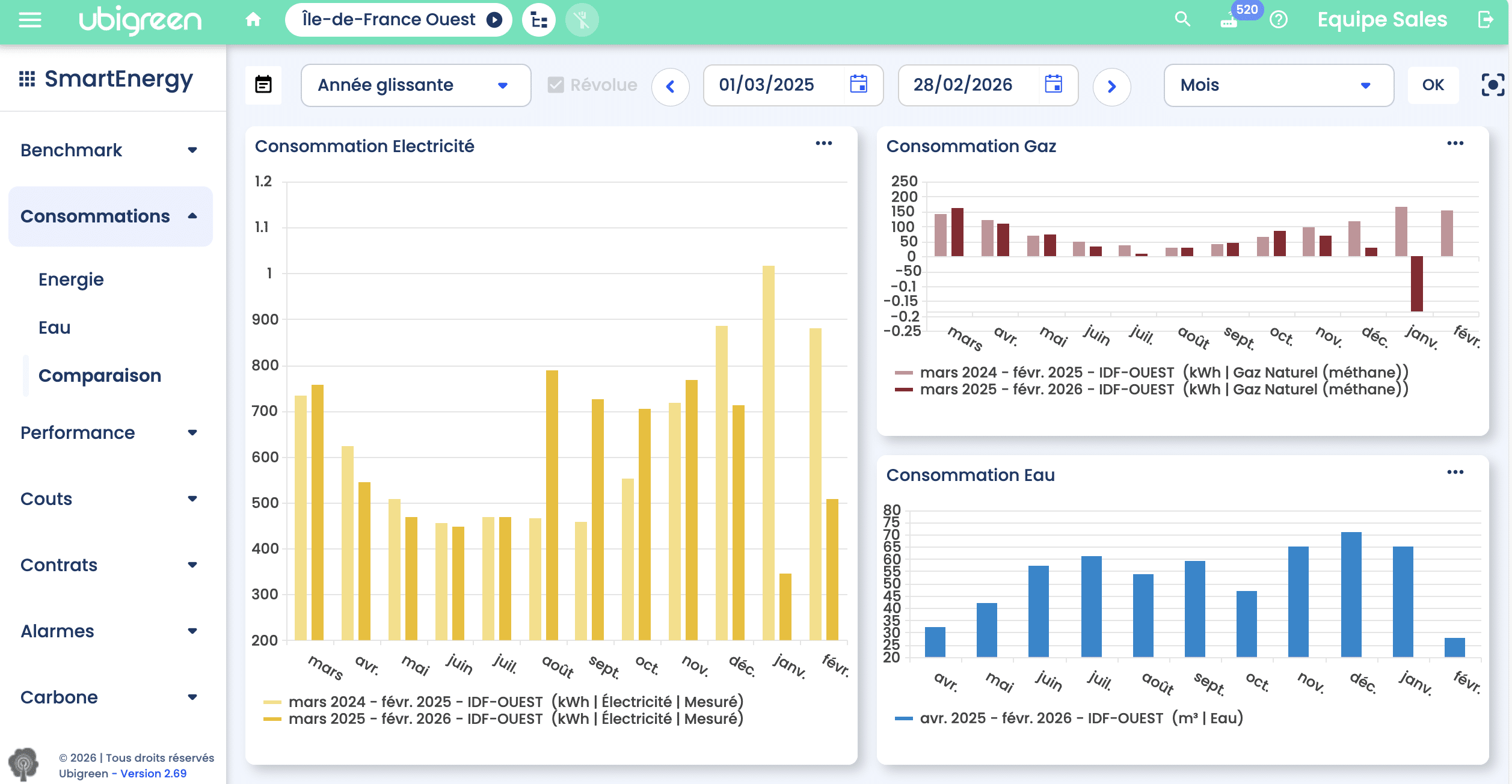
Task: Open the search magnifier
Action: [x=1182, y=19]
